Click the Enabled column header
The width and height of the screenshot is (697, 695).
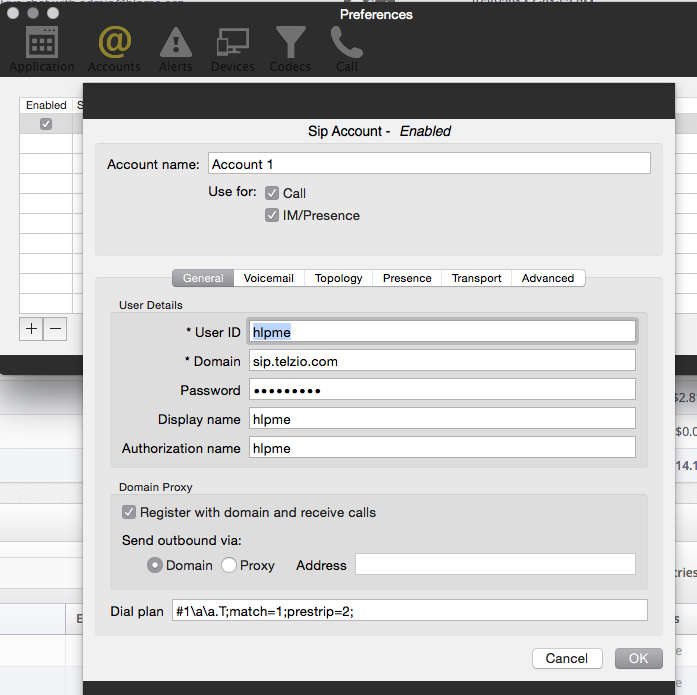pos(46,105)
